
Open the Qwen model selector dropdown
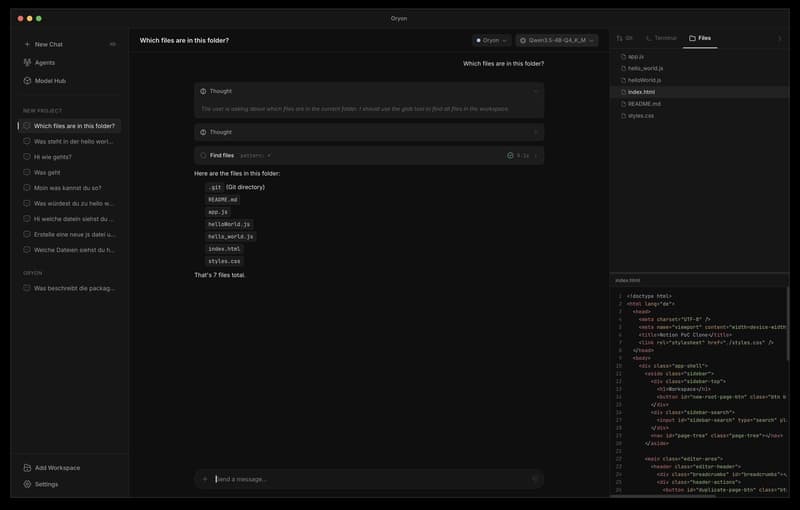[557, 40]
